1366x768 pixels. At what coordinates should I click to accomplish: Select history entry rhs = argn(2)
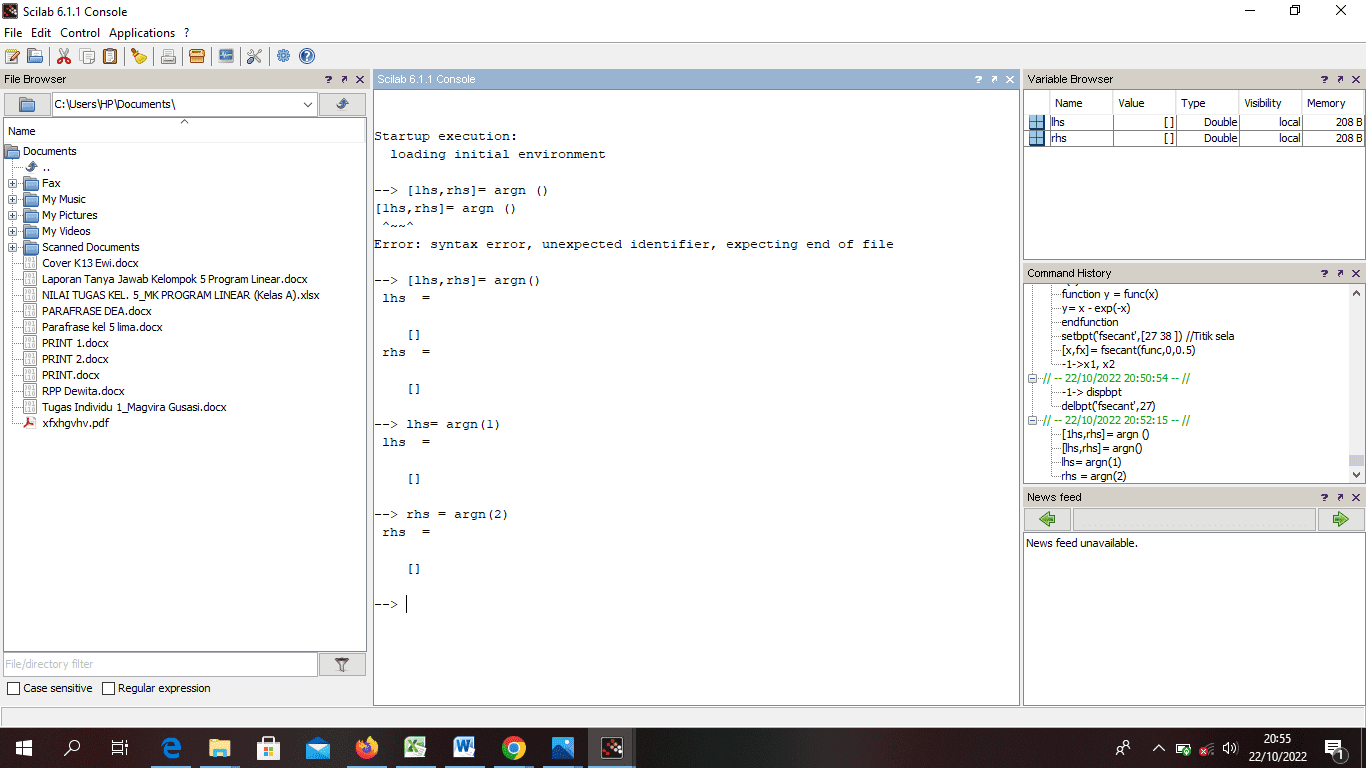point(1094,476)
